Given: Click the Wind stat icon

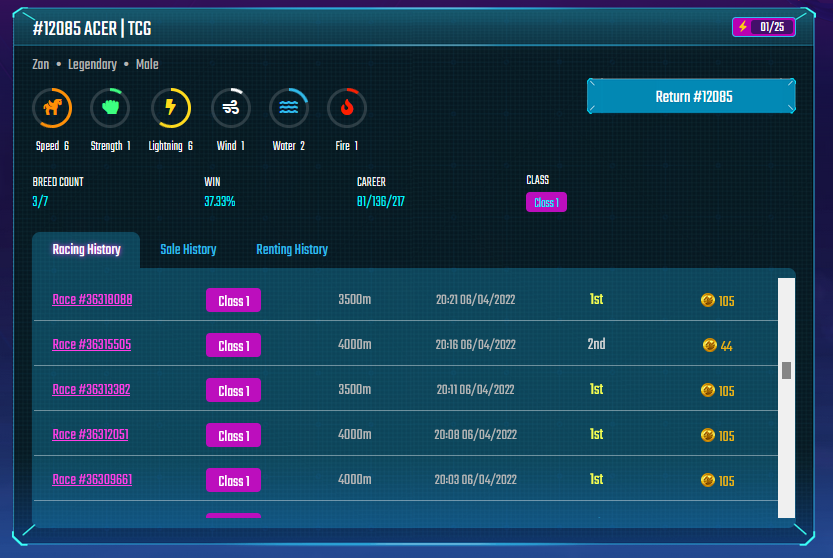Looking at the screenshot, I should [231, 108].
